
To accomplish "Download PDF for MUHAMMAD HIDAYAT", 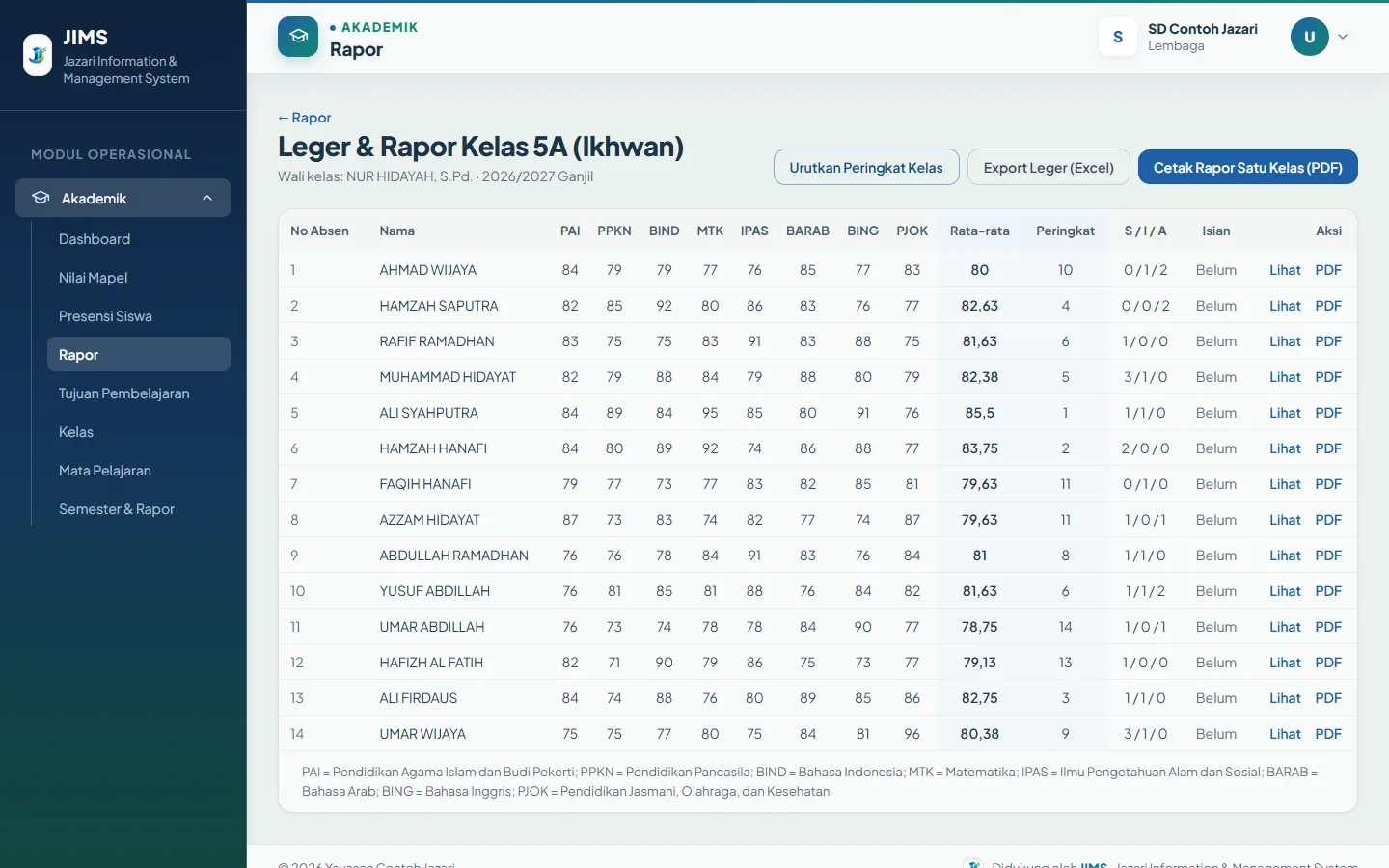I will pyautogui.click(x=1328, y=377).
